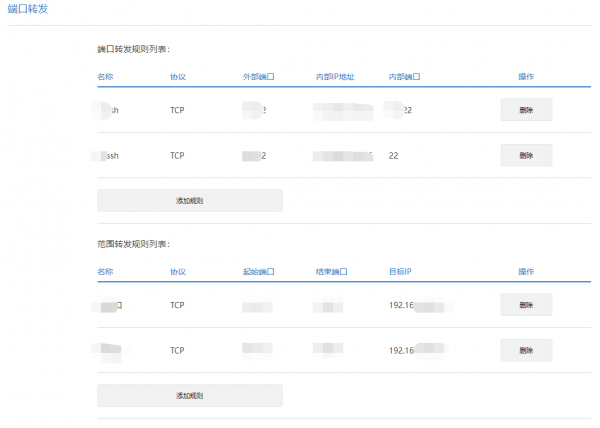Viewport: 600px width, 428px height.
Task: Click 添加规则 under the port forwarding list
Action: pyautogui.click(x=190, y=200)
